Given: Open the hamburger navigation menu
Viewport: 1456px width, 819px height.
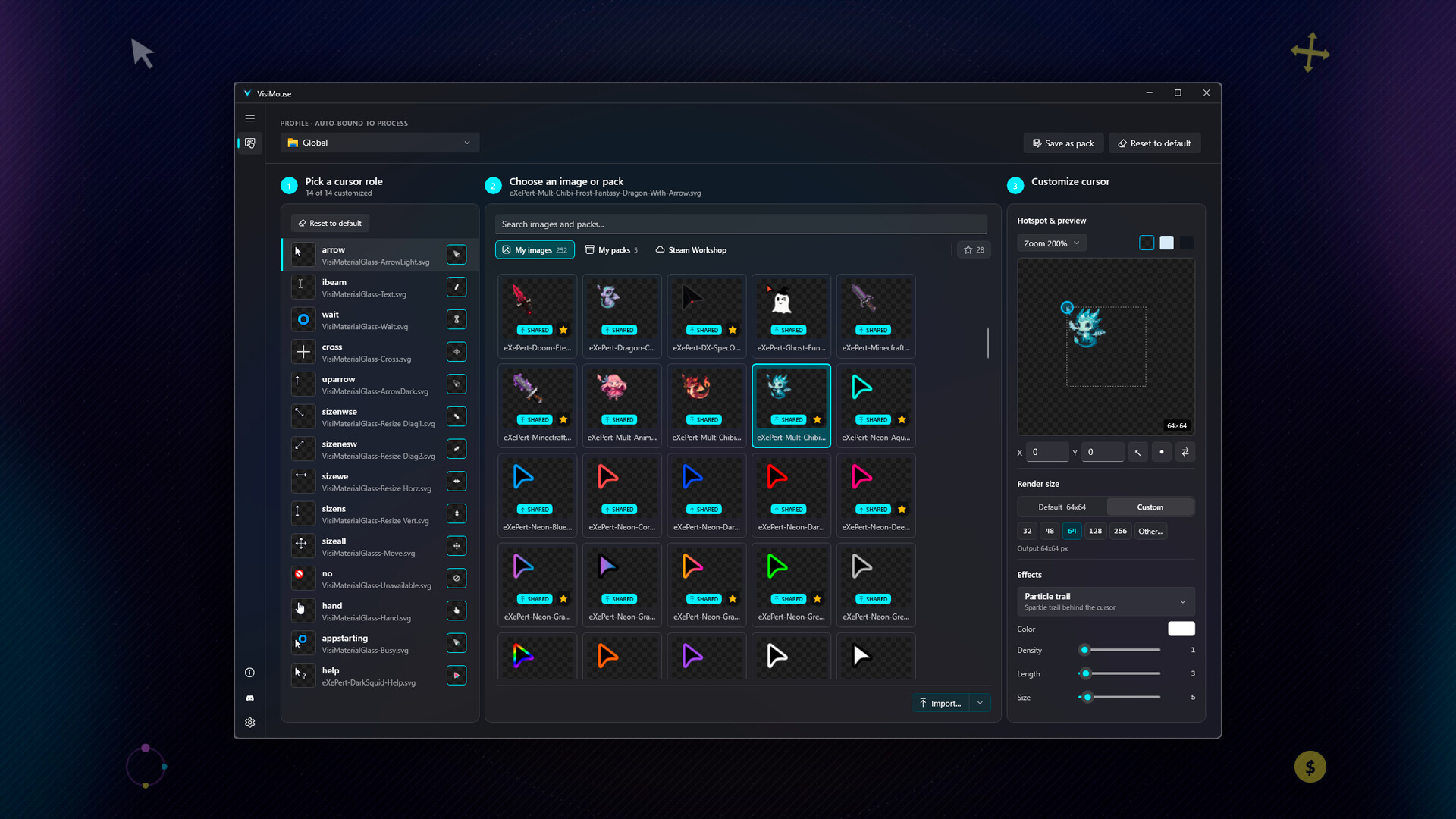Looking at the screenshot, I should (x=249, y=118).
